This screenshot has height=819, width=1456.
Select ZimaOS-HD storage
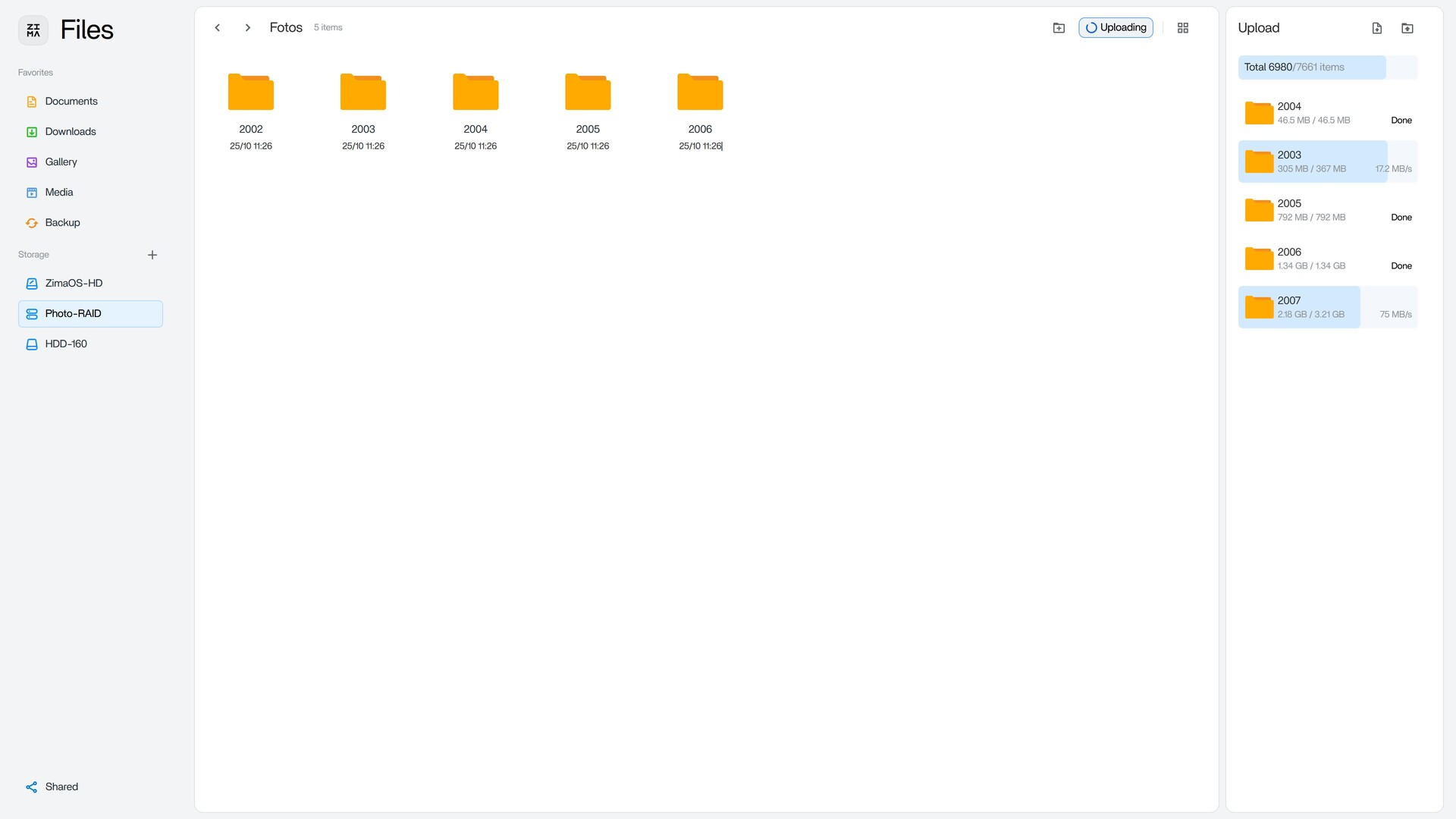pos(74,284)
